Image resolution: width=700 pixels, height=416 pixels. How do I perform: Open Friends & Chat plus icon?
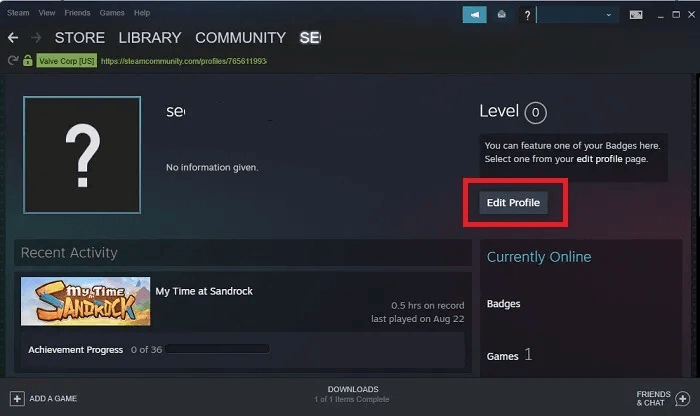click(x=683, y=398)
